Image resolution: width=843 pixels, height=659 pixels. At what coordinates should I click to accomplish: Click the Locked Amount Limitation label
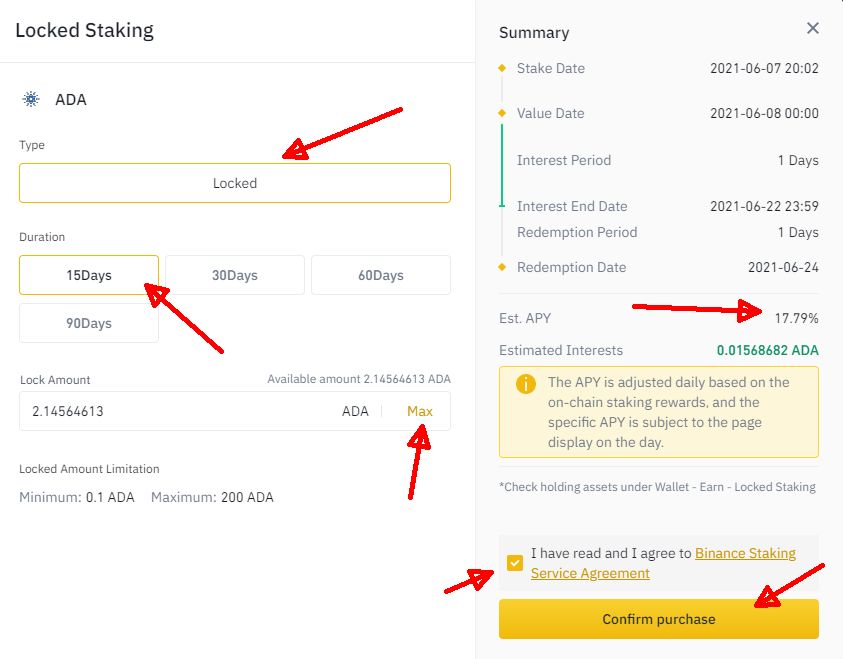pos(89,469)
